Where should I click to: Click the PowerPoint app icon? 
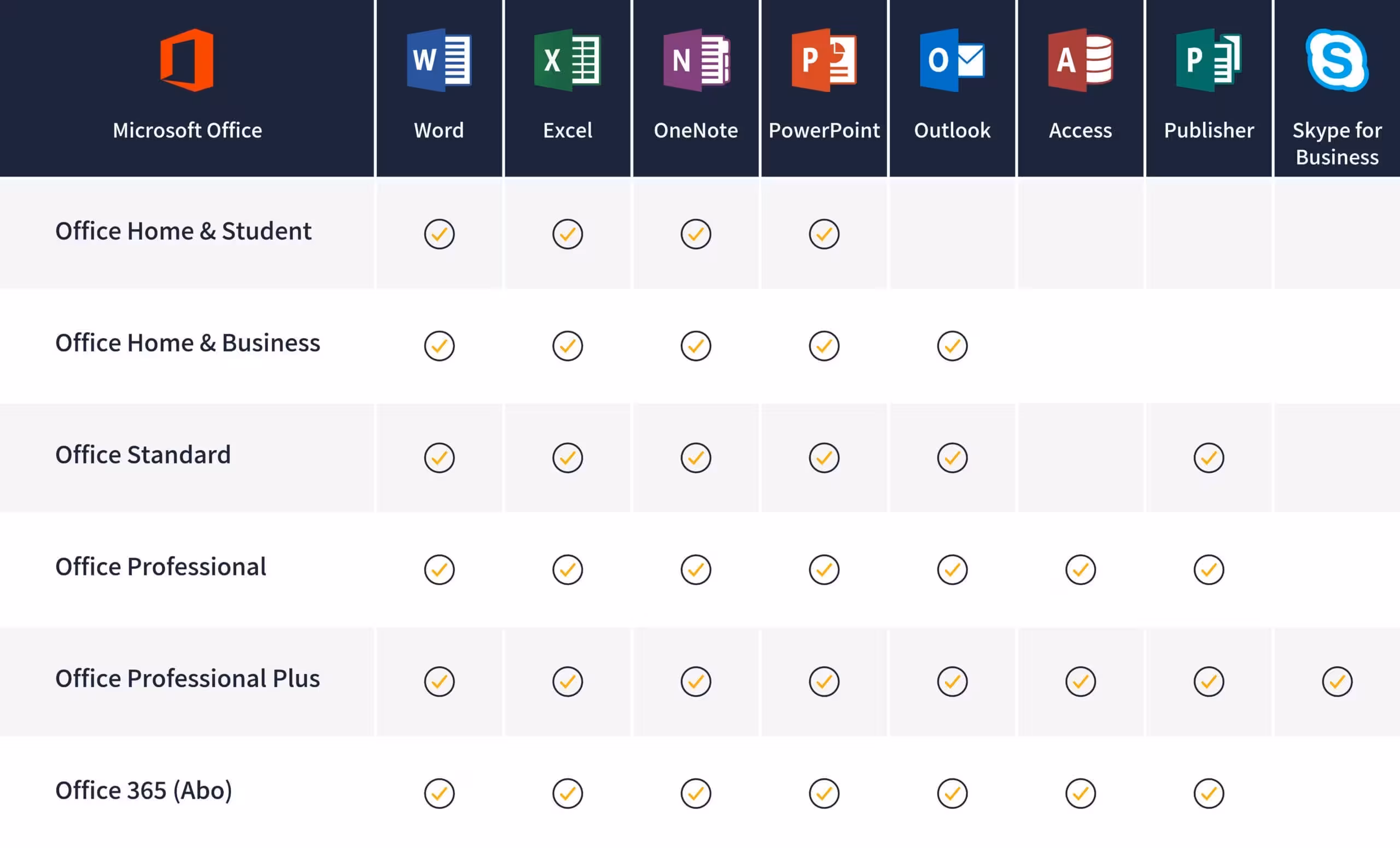click(824, 60)
